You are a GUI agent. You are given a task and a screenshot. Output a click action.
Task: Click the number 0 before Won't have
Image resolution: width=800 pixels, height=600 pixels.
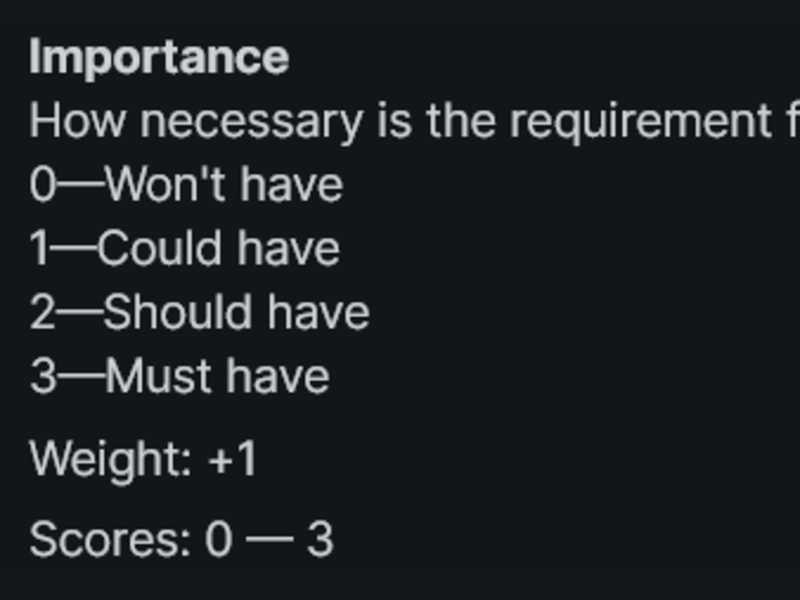click(x=43, y=185)
